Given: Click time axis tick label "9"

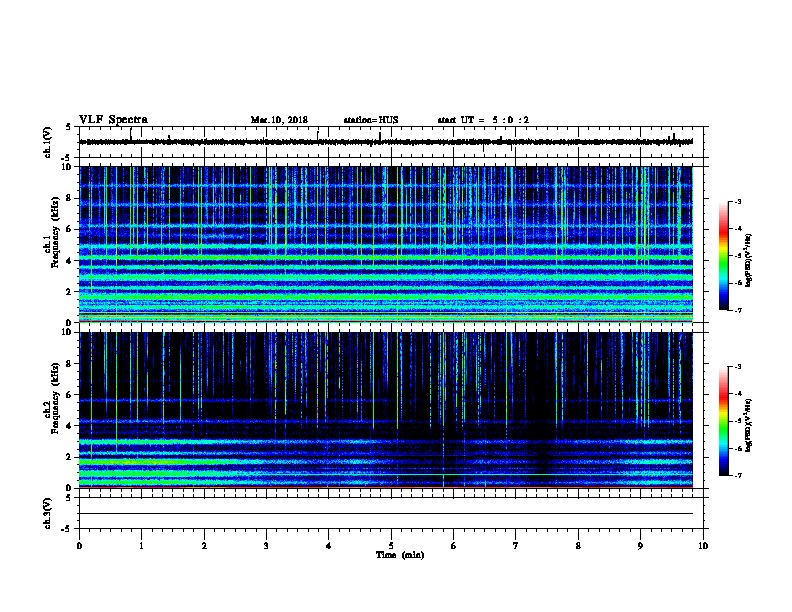Looking at the screenshot, I should [x=640, y=546].
